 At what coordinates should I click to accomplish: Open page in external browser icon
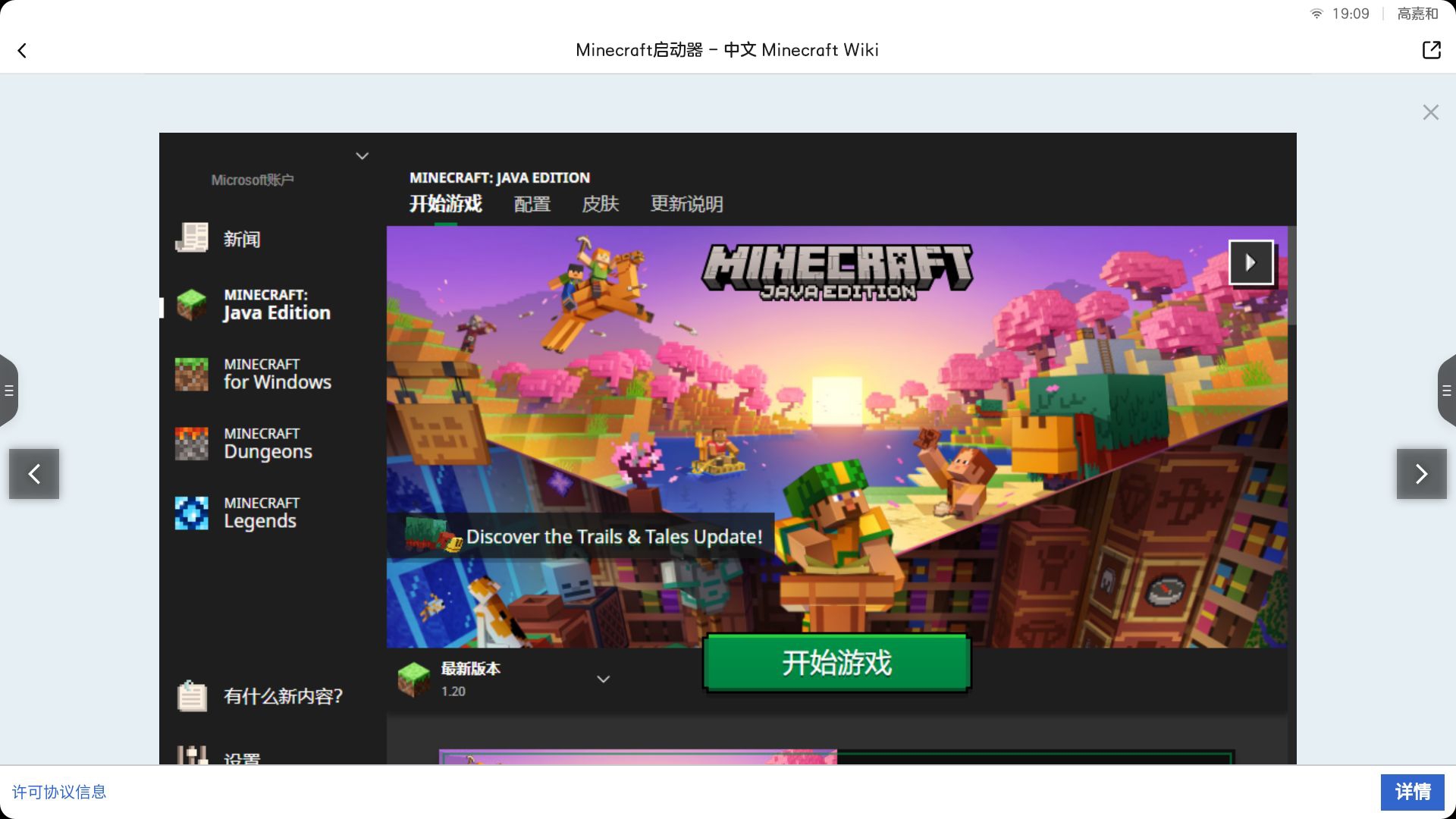click(x=1431, y=50)
